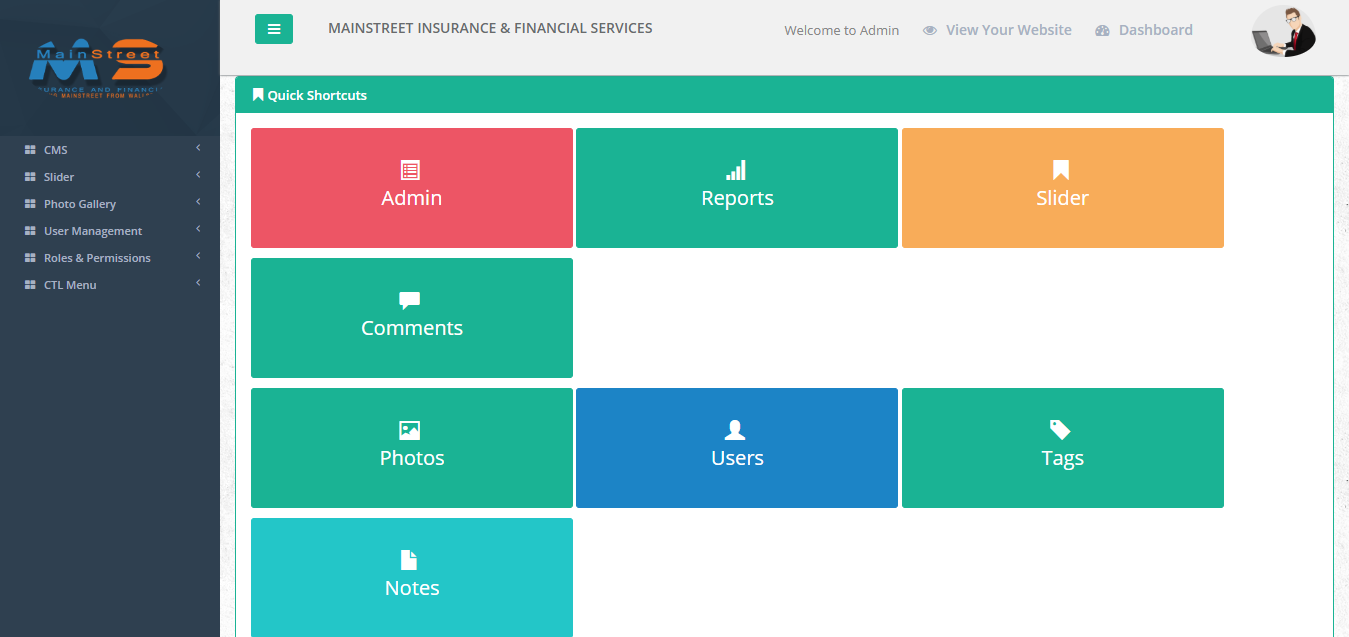Click the MainStreet logo in sidebar
Screen dimensions: 1349x637
point(96,68)
